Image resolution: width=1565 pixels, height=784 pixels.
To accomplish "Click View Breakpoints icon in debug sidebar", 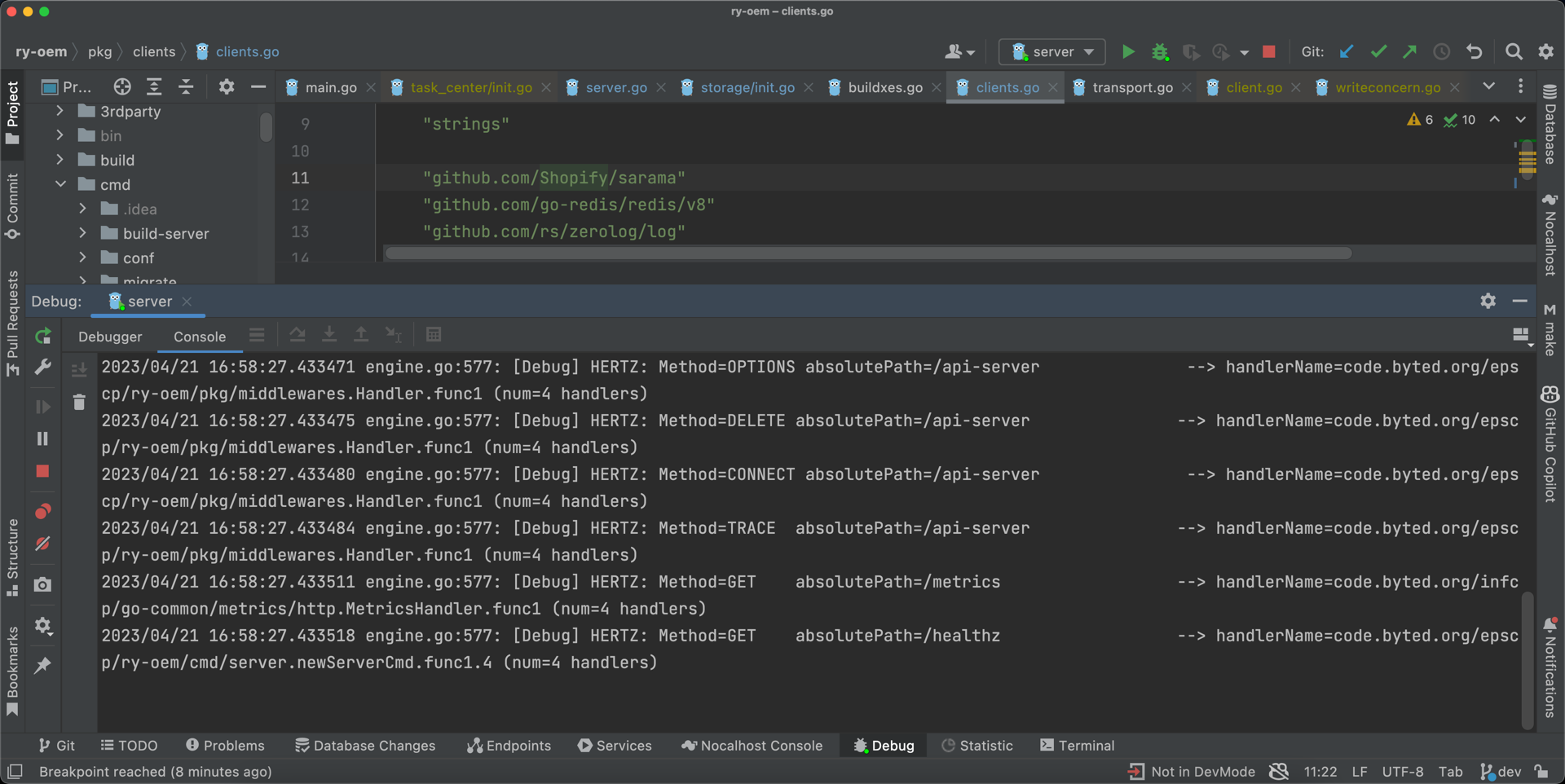I will (x=43, y=512).
